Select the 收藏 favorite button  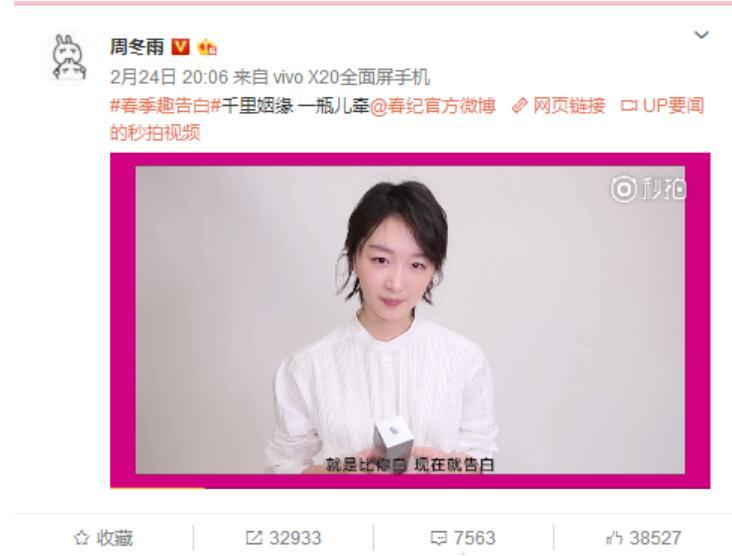click(x=103, y=538)
